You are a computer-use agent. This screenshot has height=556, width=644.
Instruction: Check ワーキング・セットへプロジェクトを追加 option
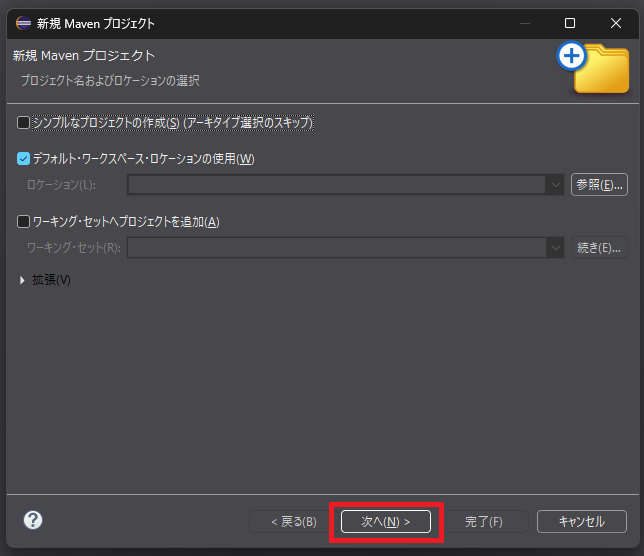23,222
